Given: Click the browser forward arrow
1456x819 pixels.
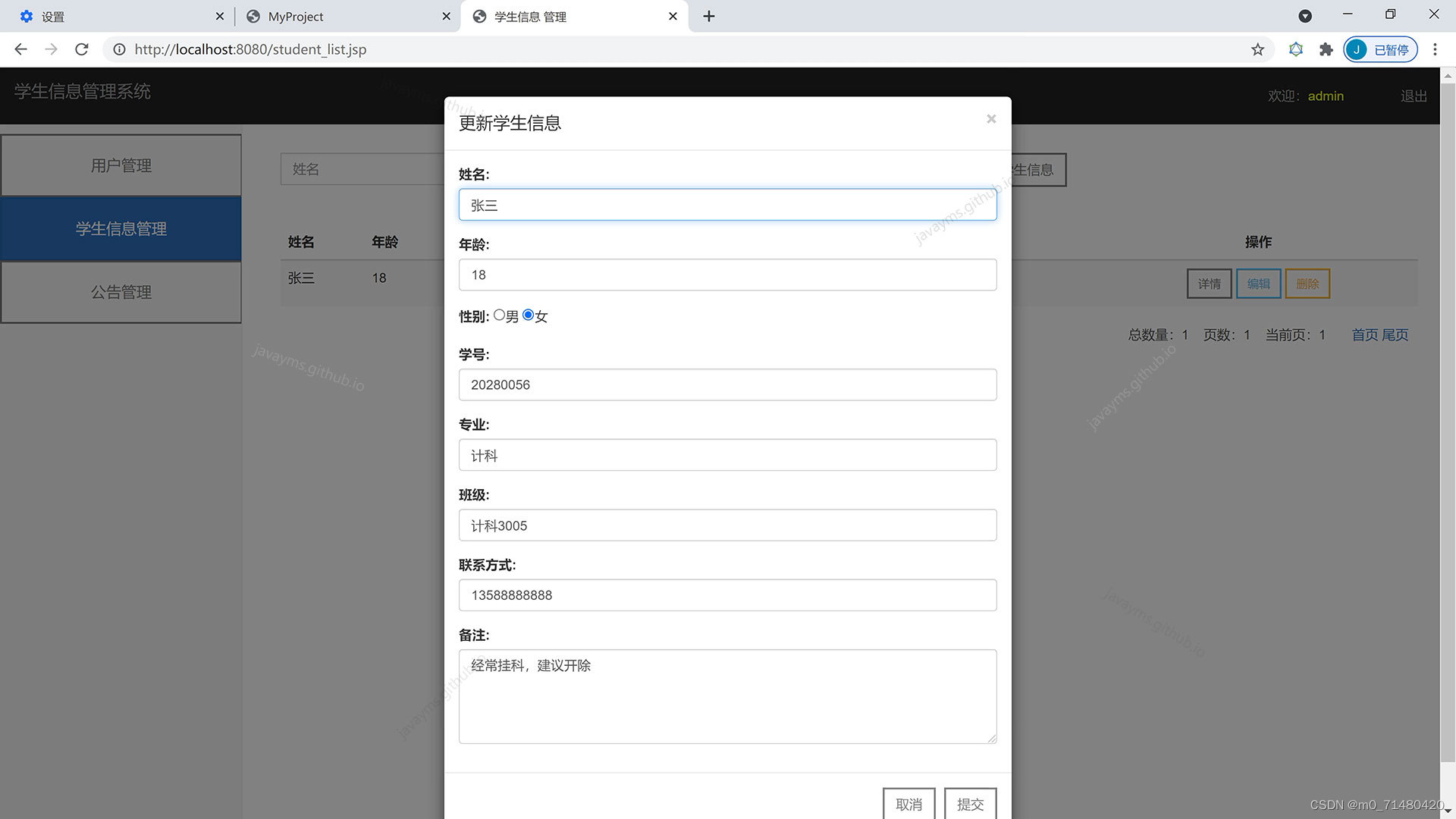Looking at the screenshot, I should click(x=51, y=49).
